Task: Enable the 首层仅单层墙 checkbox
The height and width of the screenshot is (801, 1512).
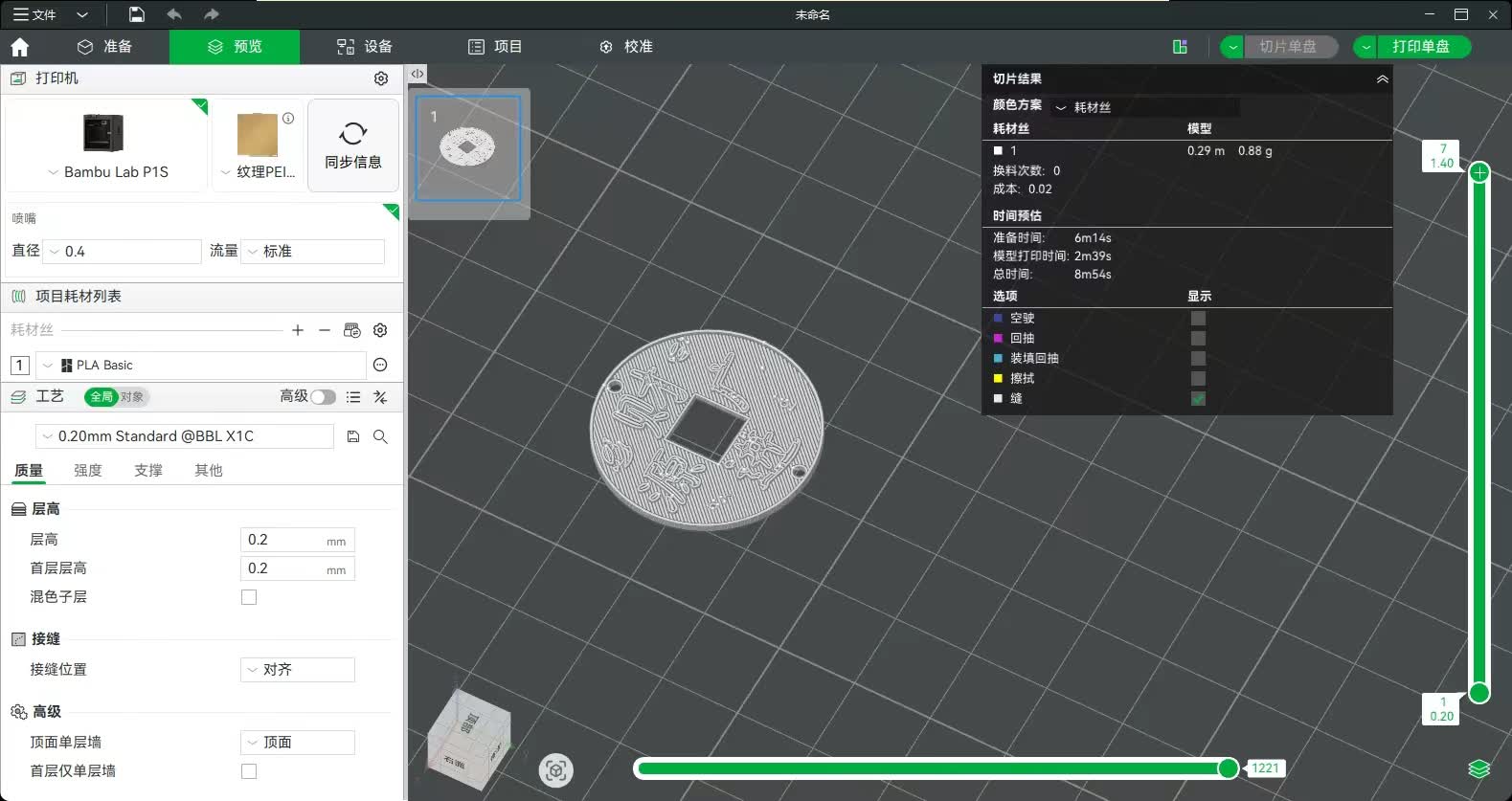Action: click(249, 771)
